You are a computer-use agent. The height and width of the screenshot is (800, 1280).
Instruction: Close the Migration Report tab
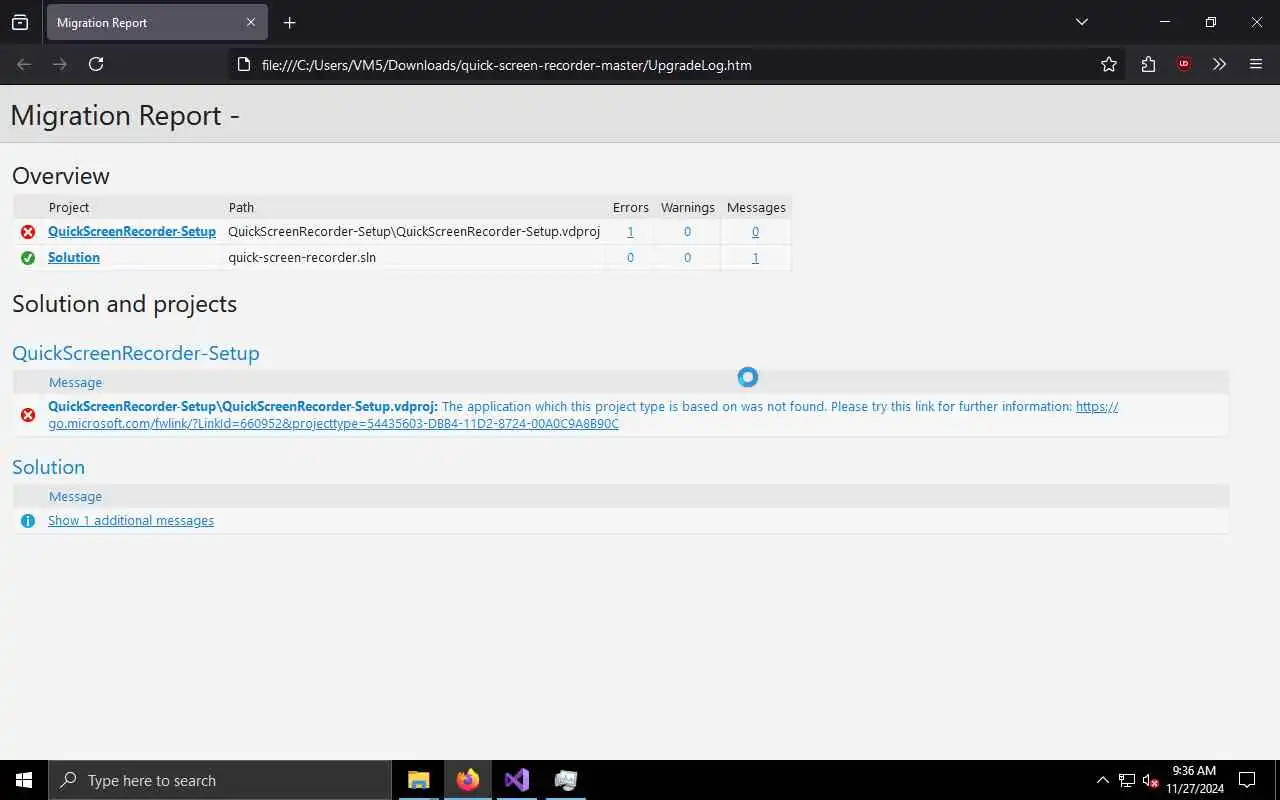[x=251, y=22]
